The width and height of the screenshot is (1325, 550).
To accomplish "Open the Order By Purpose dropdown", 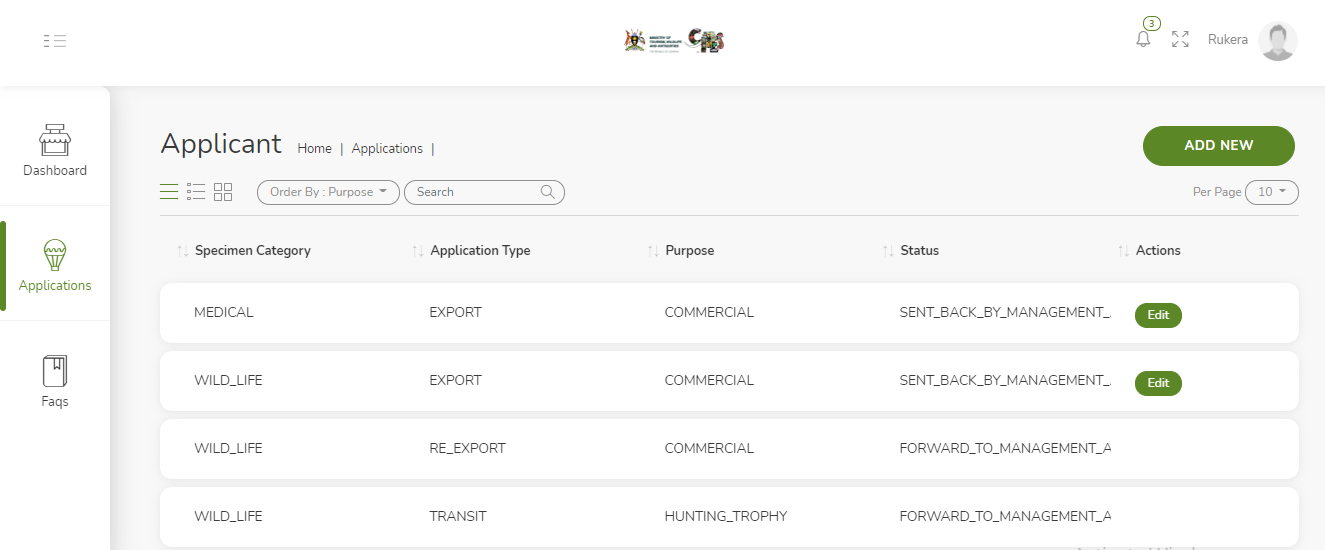I will pos(328,192).
